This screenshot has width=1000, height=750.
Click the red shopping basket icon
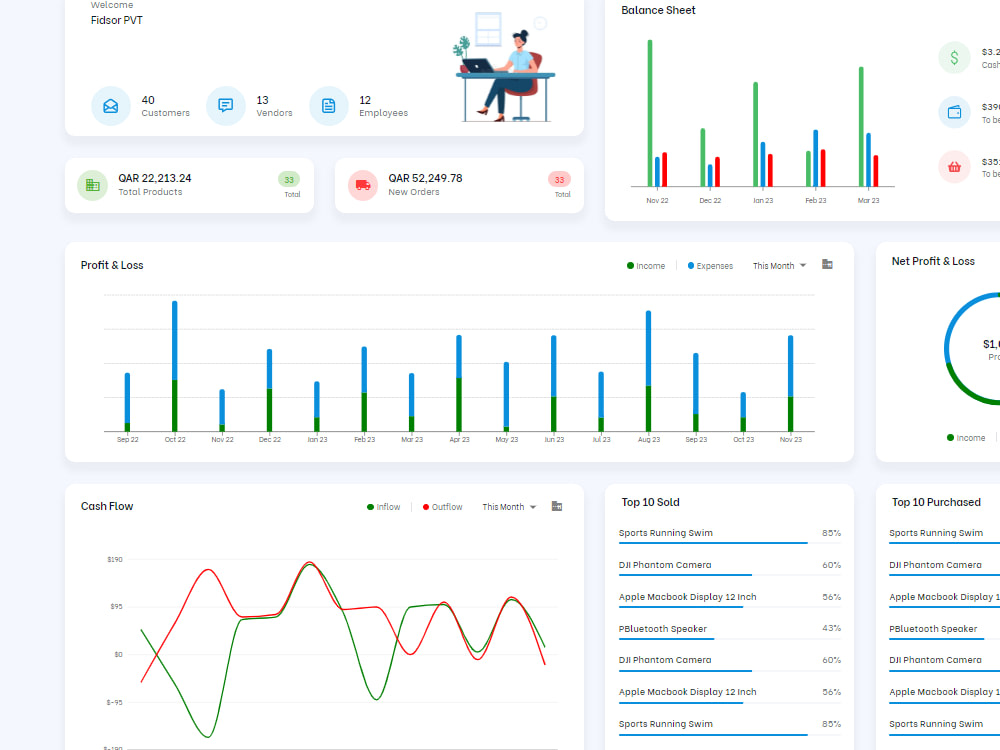coord(954,167)
